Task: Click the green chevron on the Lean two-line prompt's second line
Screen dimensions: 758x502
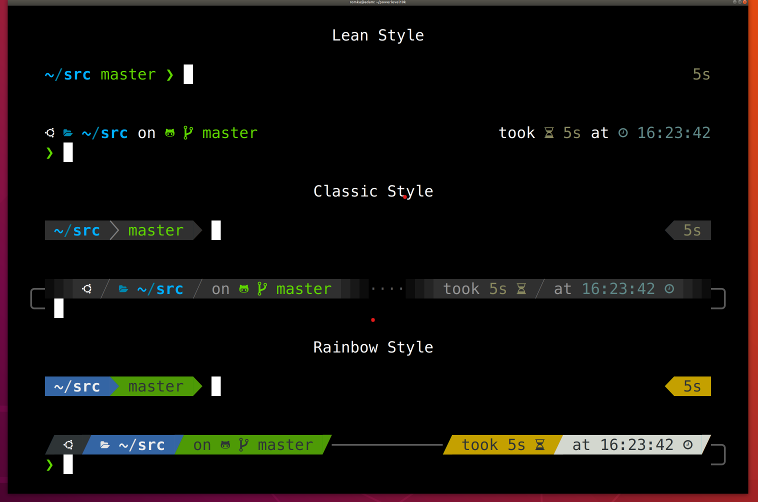Action: (x=49, y=153)
